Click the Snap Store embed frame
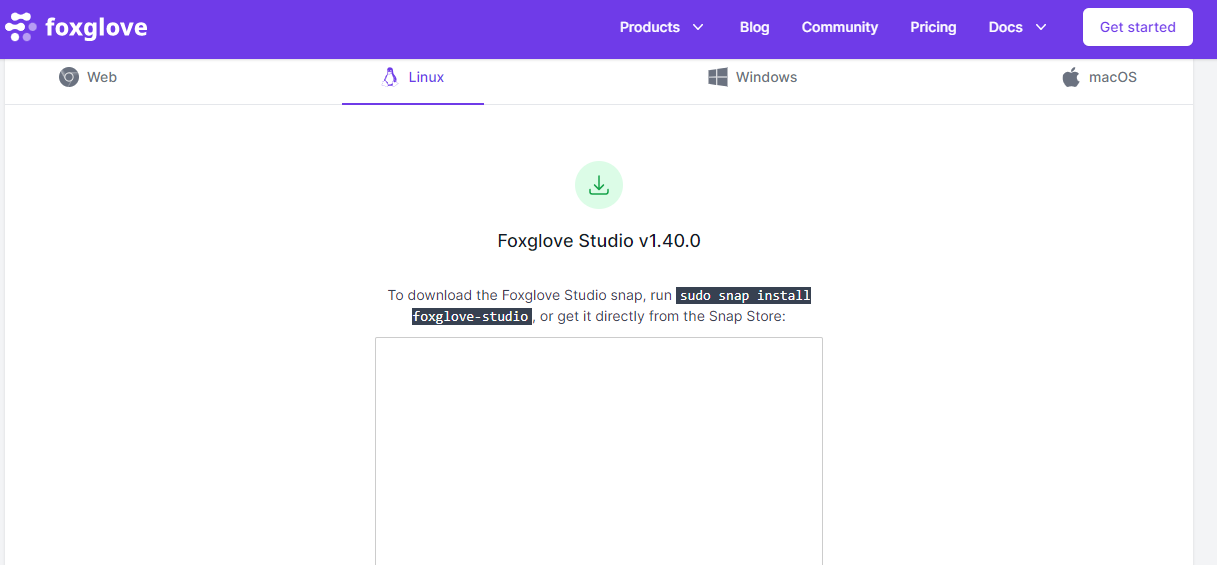 click(x=599, y=451)
